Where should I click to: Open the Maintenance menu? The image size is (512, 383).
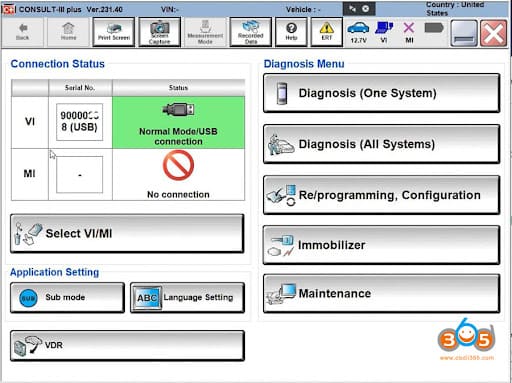pyautogui.click(x=381, y=293)
